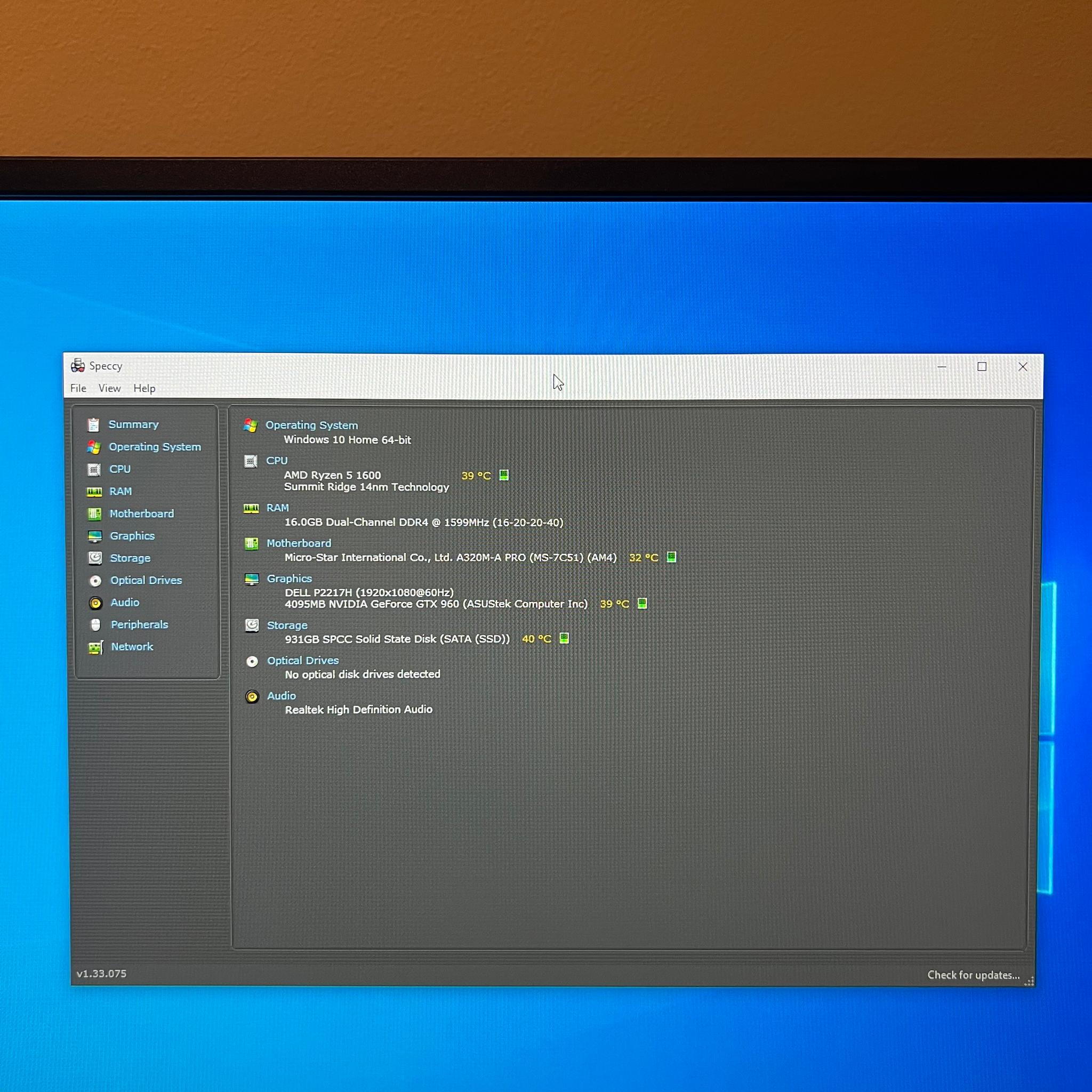Click the RAM stick icon in sidebar
Image resolution: width=1092 pixels, height=1092 pixels.
94,492
